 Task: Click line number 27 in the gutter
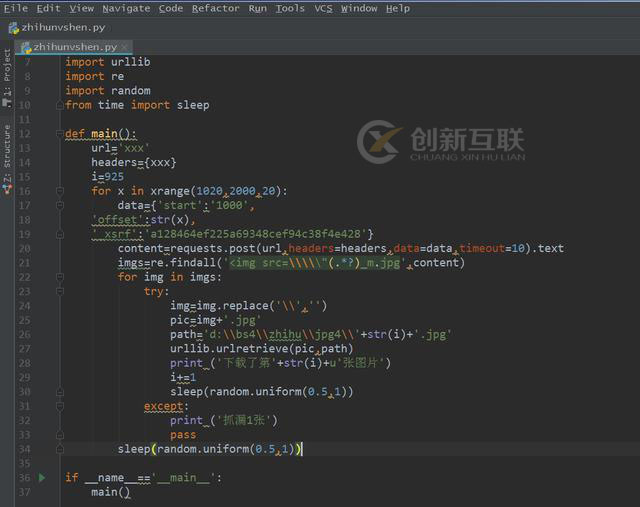coord(24,349)
